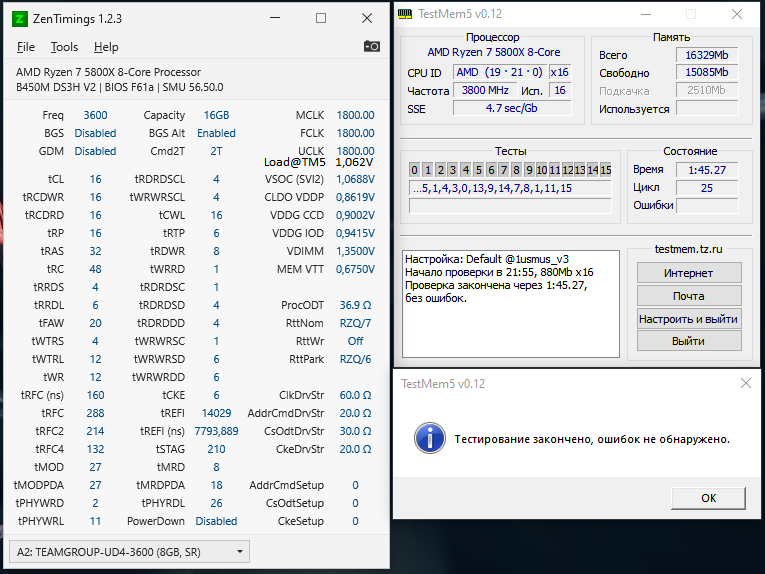
Task: Close the ZenTimings window
Action: coord(367,18)
